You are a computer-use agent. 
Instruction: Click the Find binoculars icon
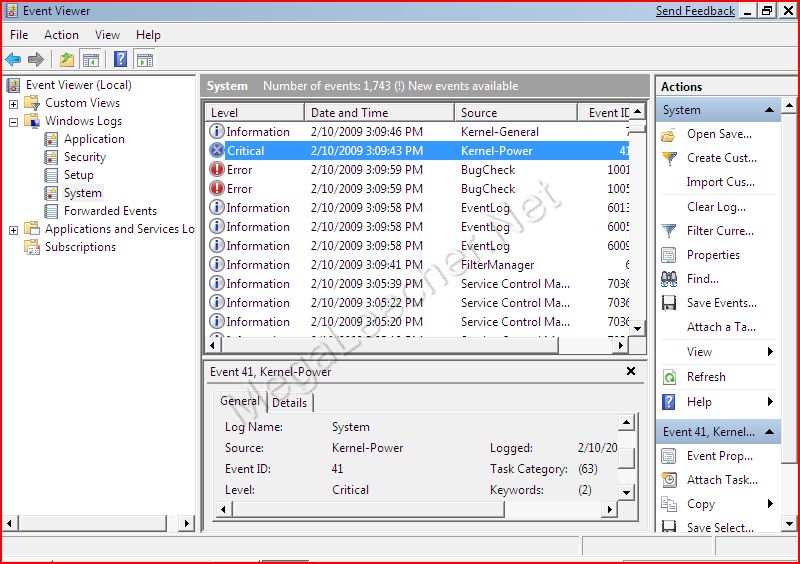669,279
